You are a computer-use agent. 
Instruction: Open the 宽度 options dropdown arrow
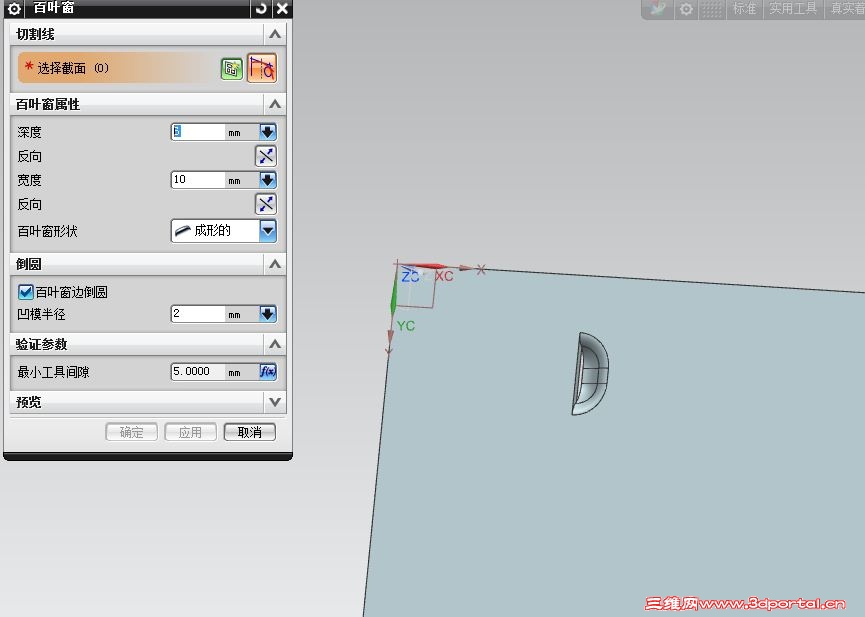pos(268,180)
